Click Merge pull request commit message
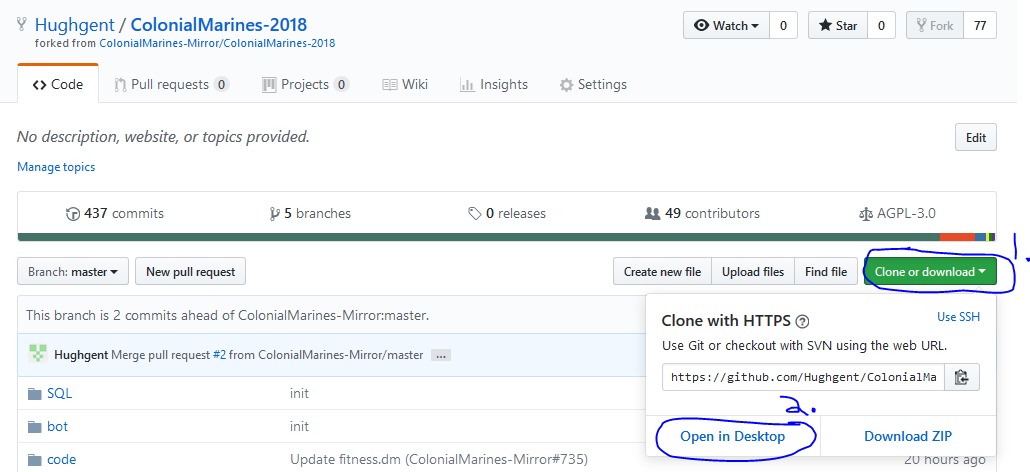 point(267,355)
